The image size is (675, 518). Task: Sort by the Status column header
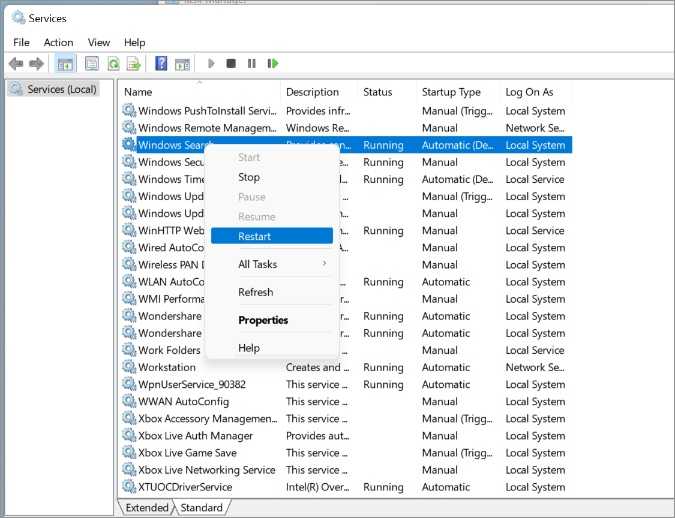[388, 92]
